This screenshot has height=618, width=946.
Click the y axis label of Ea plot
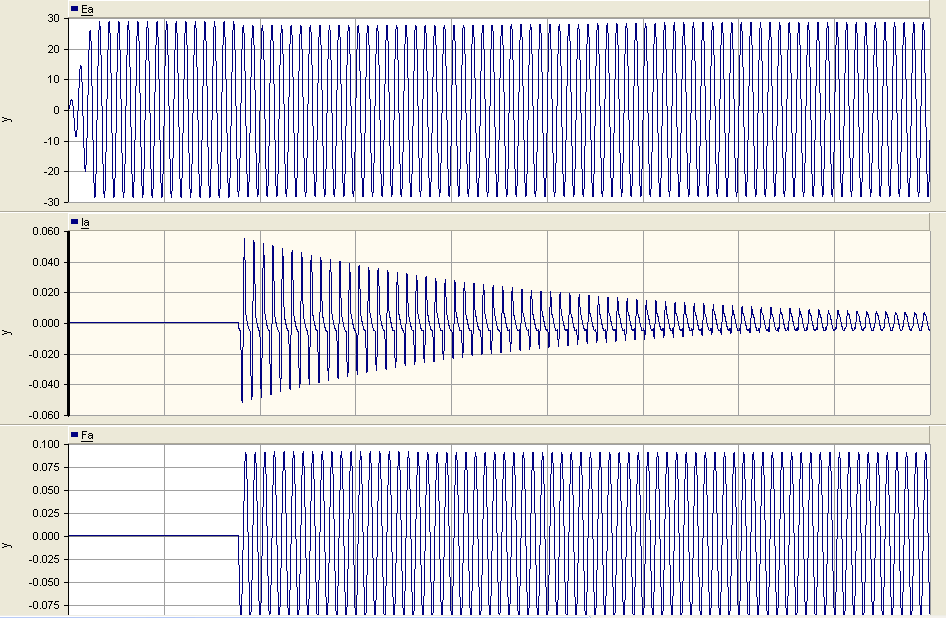(7, 119)
